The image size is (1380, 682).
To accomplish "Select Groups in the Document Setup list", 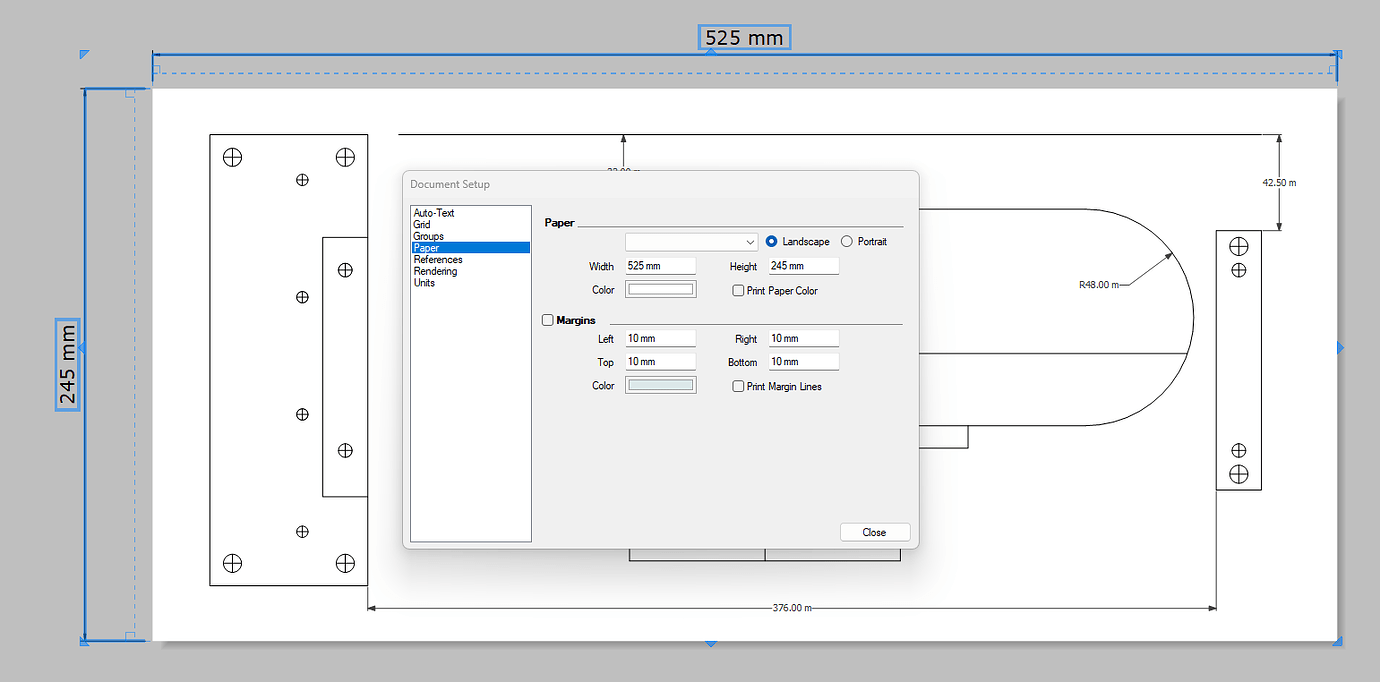I will [428, 236].
